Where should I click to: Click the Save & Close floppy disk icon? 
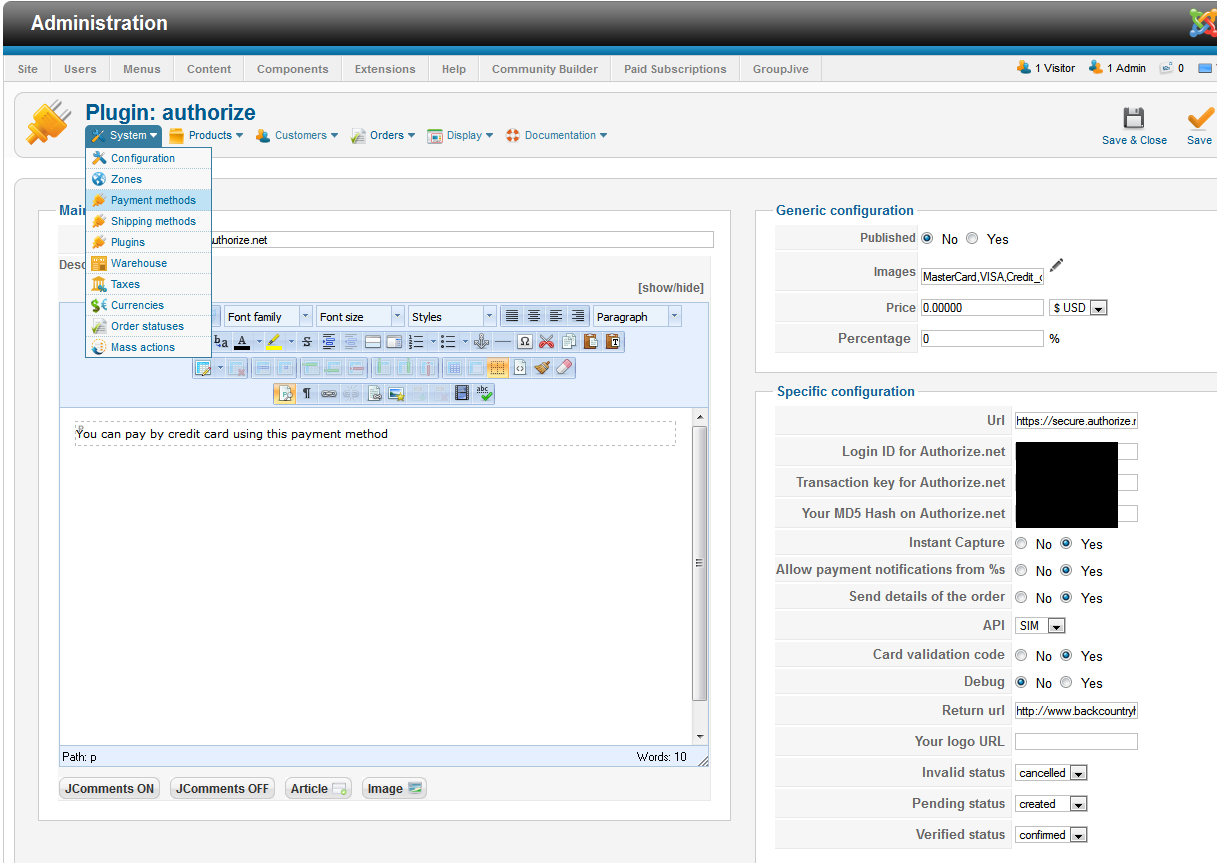1133,119
